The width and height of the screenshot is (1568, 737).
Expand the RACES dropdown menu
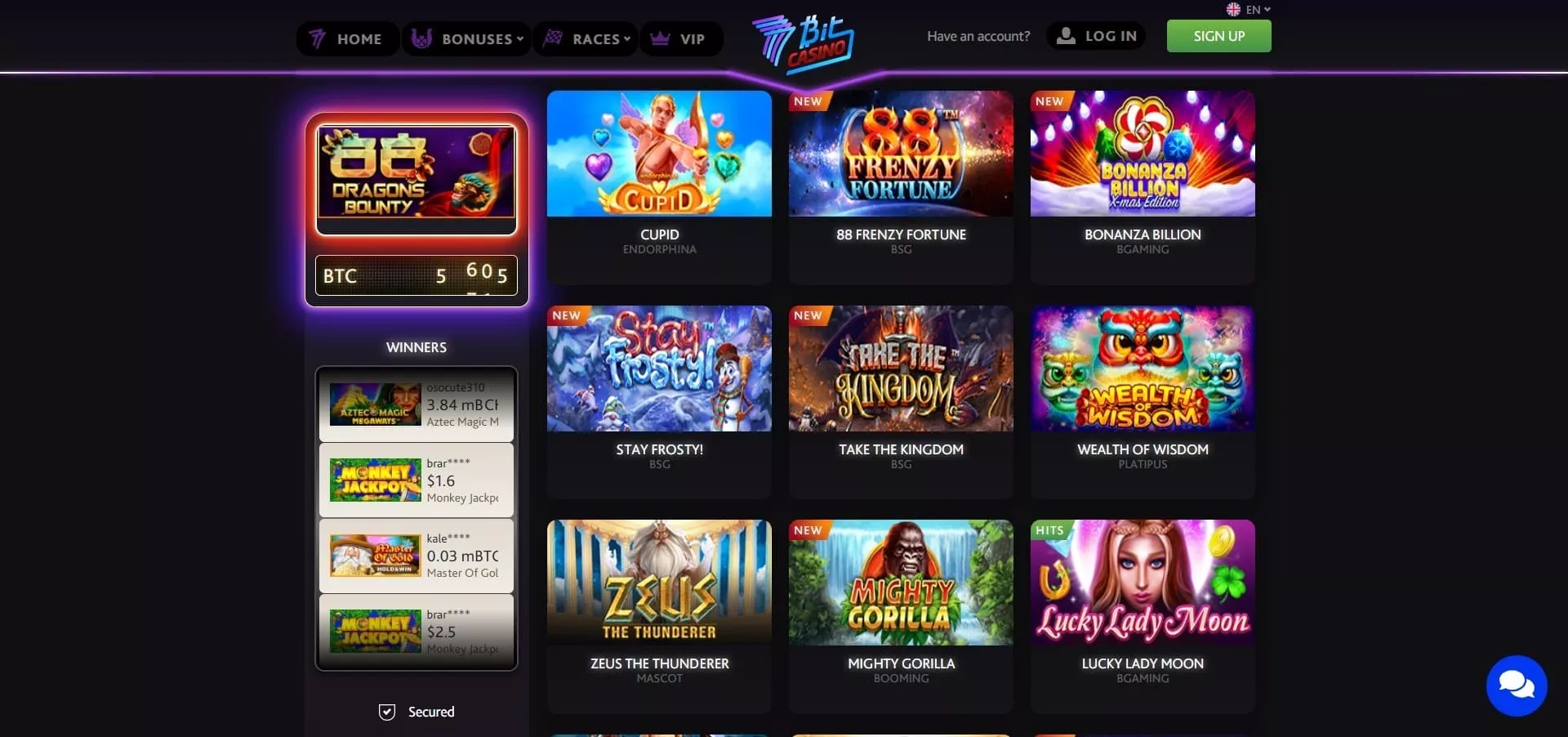pos(586,38)
